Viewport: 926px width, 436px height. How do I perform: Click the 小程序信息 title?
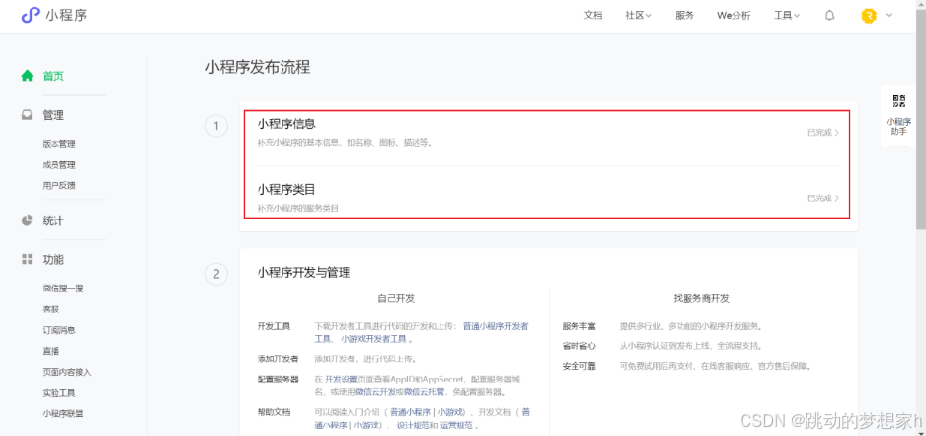tap(286, 124)
